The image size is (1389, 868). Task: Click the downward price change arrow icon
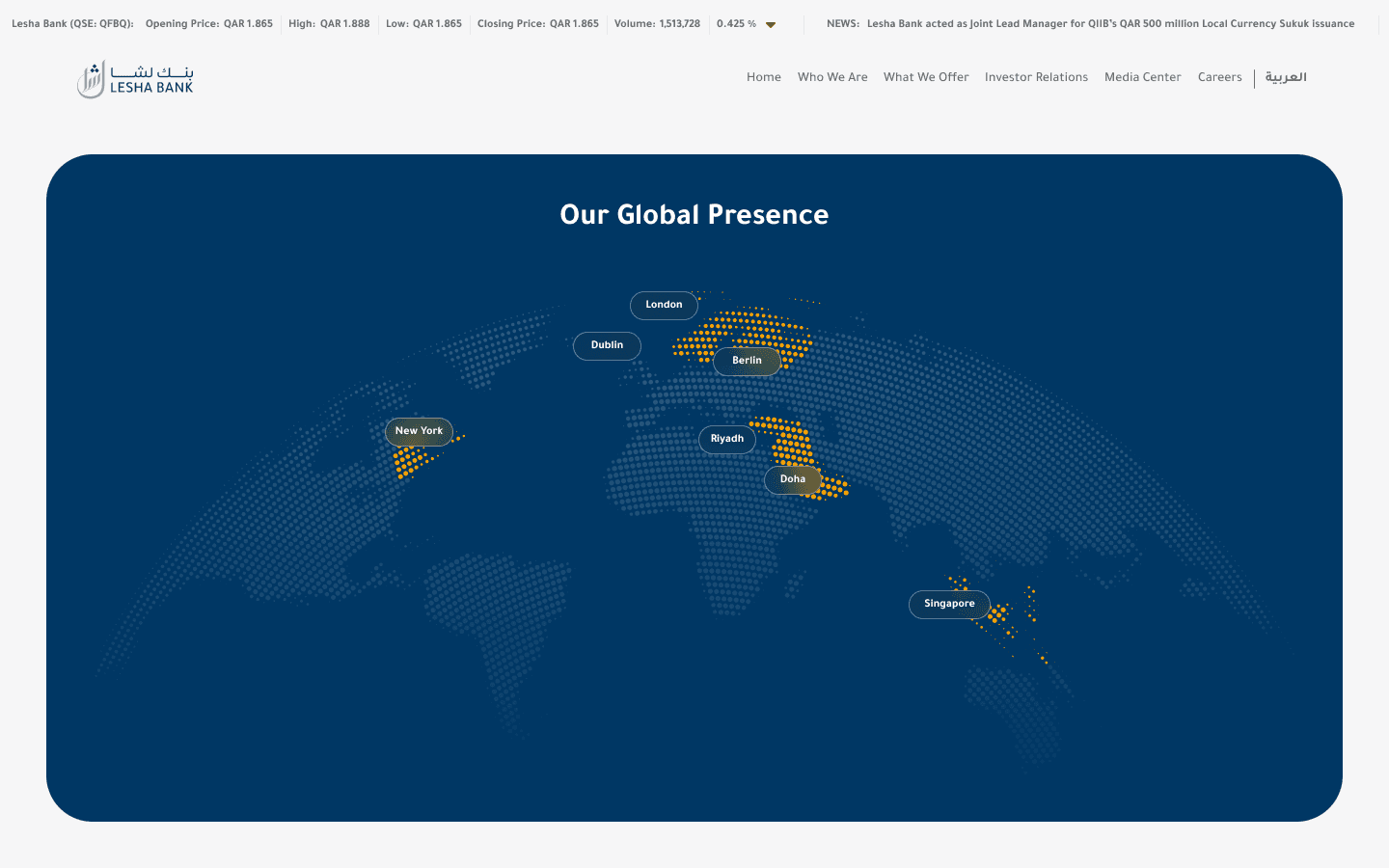point(771,25)
